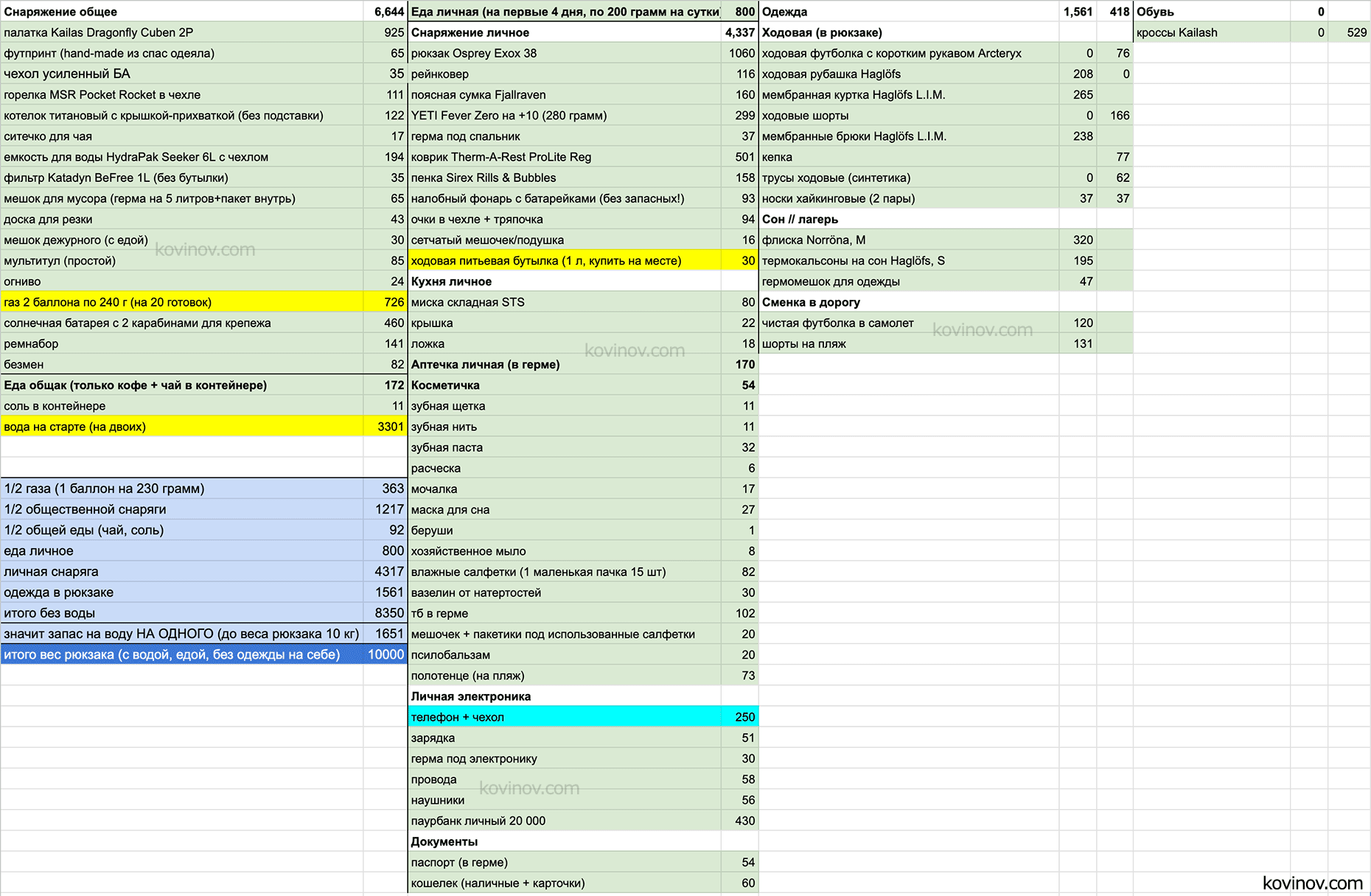
Task: Click 'пенка Sirex Rills & Bubbles' cell
Action: tap(565, 178)
